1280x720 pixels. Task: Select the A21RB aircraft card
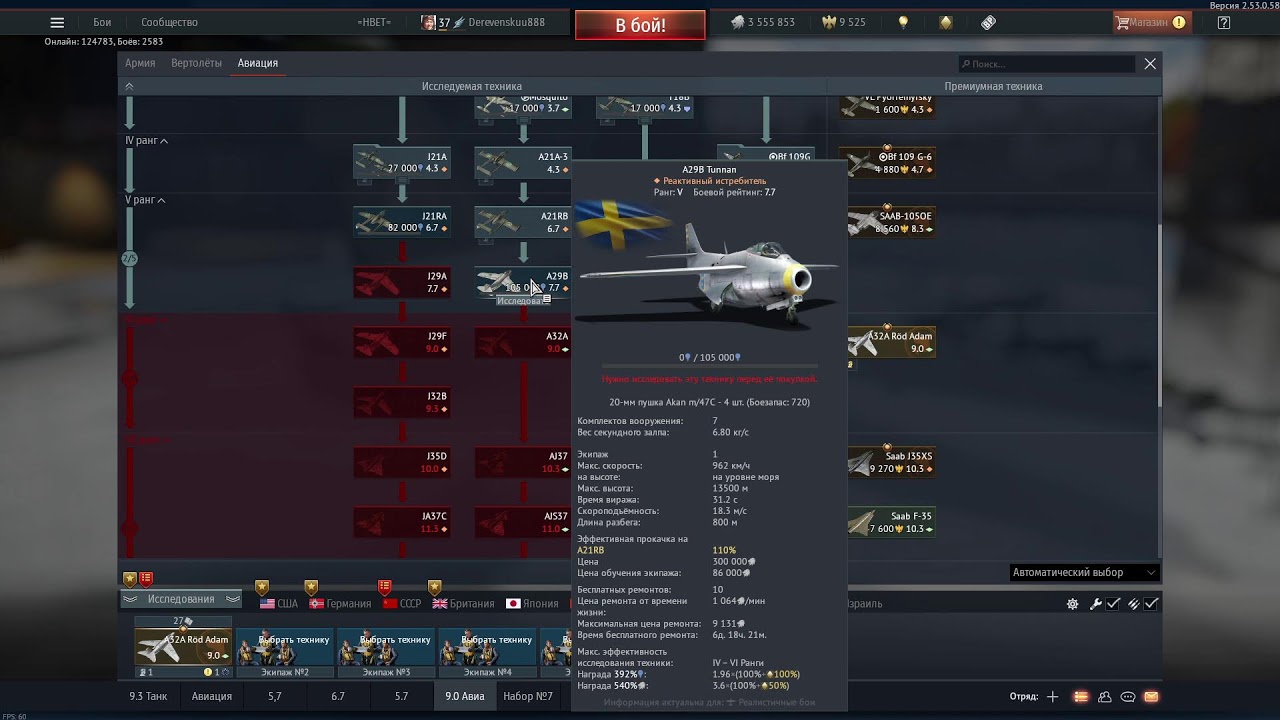point(522,222)
